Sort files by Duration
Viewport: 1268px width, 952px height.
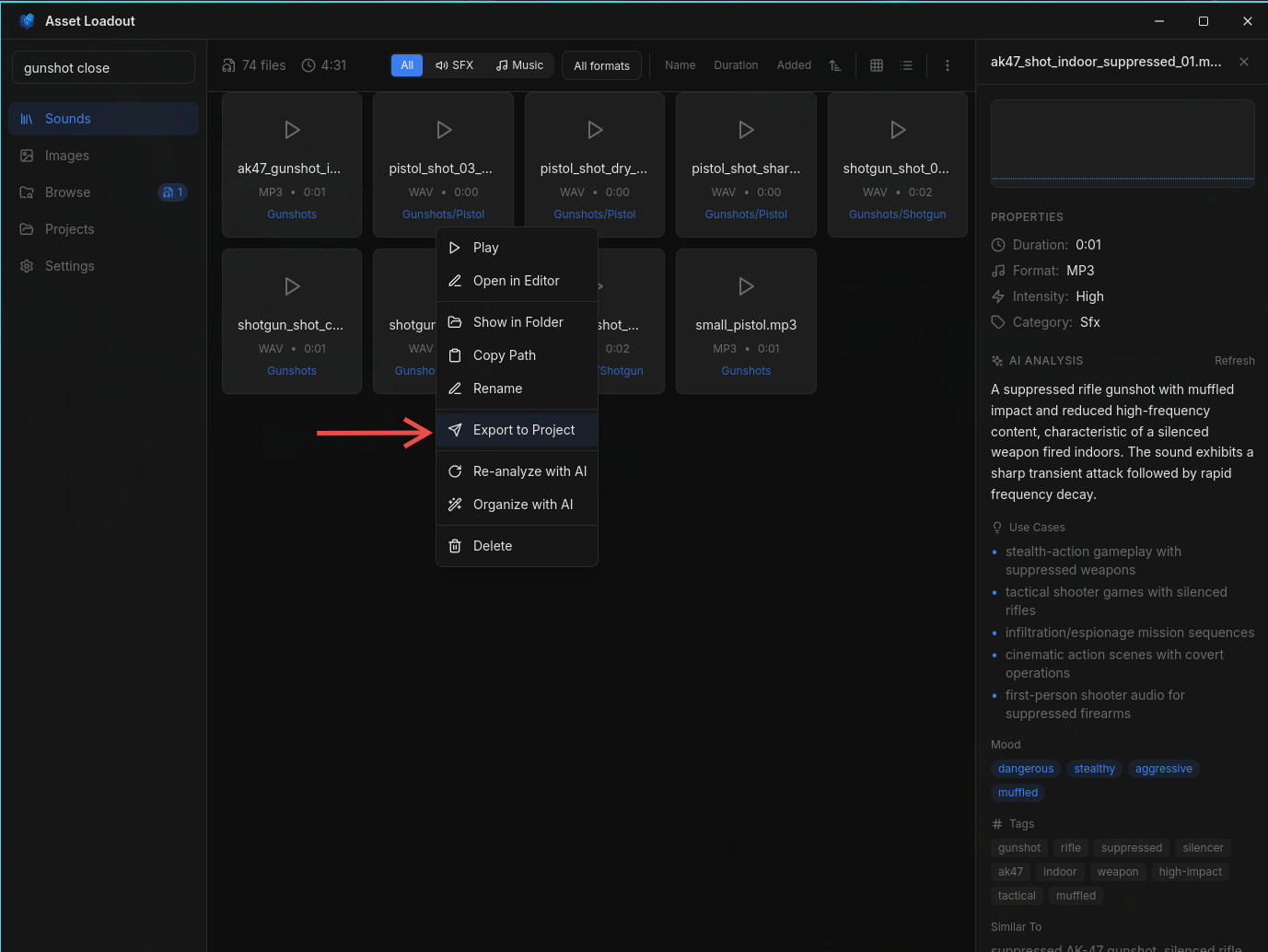click(x=736, y=65)
